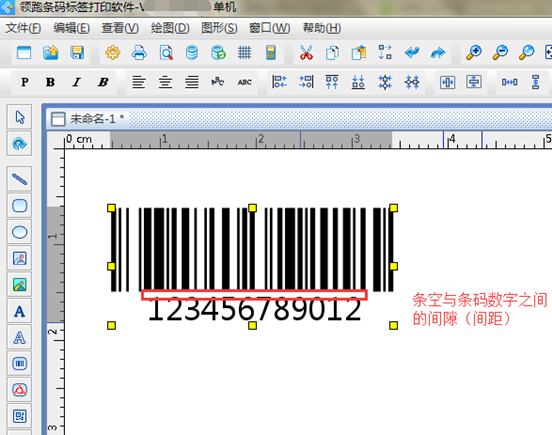Select the outlined A text tool
The width and height of the screenshot is (552, 435).
19,338
